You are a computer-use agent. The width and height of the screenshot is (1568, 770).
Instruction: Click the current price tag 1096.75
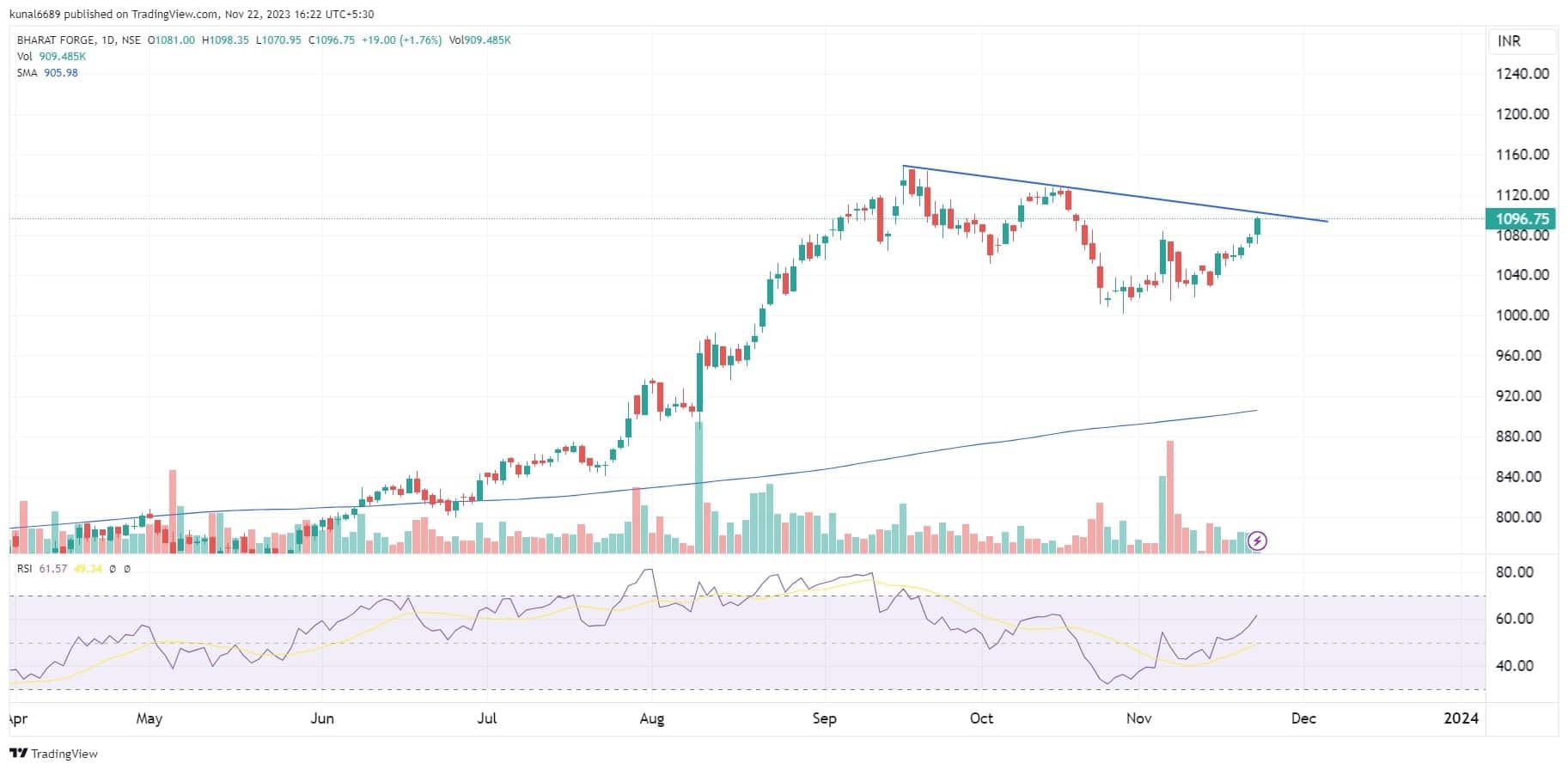click(1522, 219)
